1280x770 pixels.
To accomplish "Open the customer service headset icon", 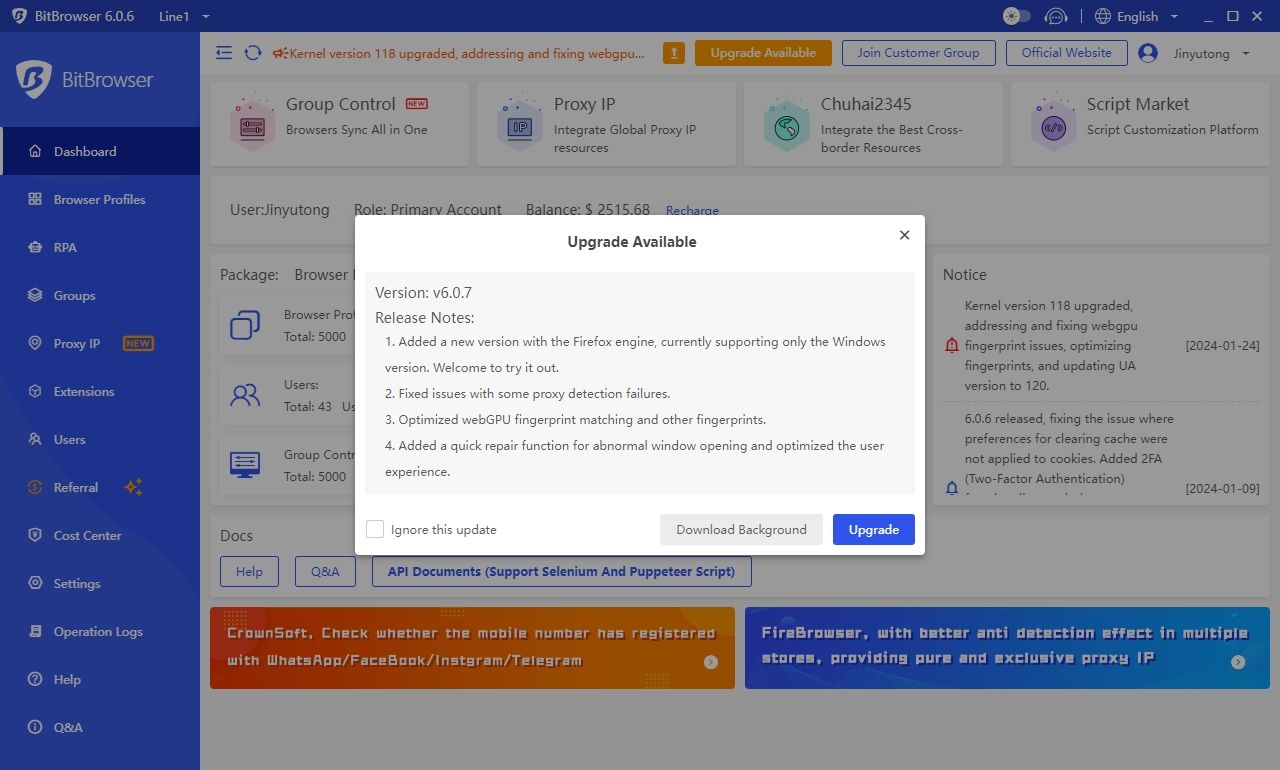I will click(x=1055, y=16).
